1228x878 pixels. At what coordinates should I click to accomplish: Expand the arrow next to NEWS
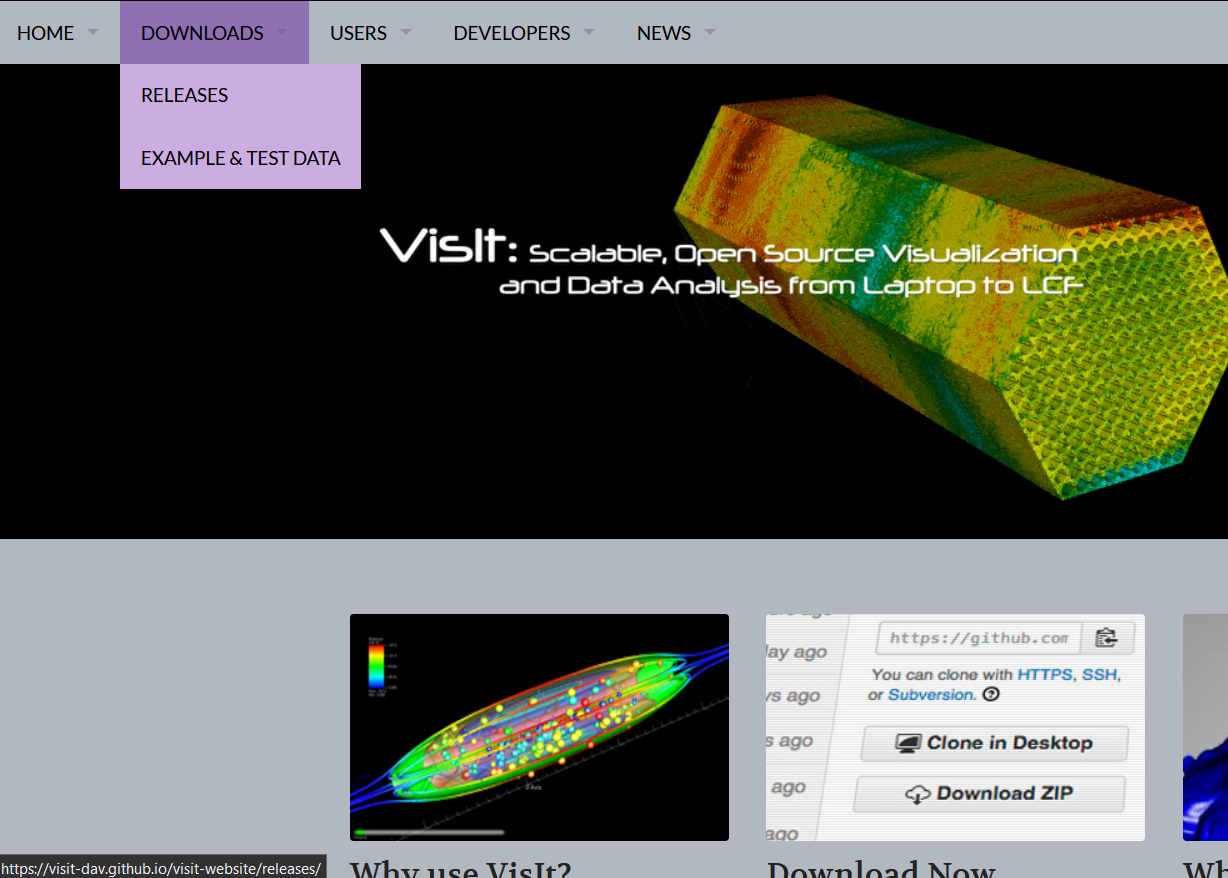[710, 32]
